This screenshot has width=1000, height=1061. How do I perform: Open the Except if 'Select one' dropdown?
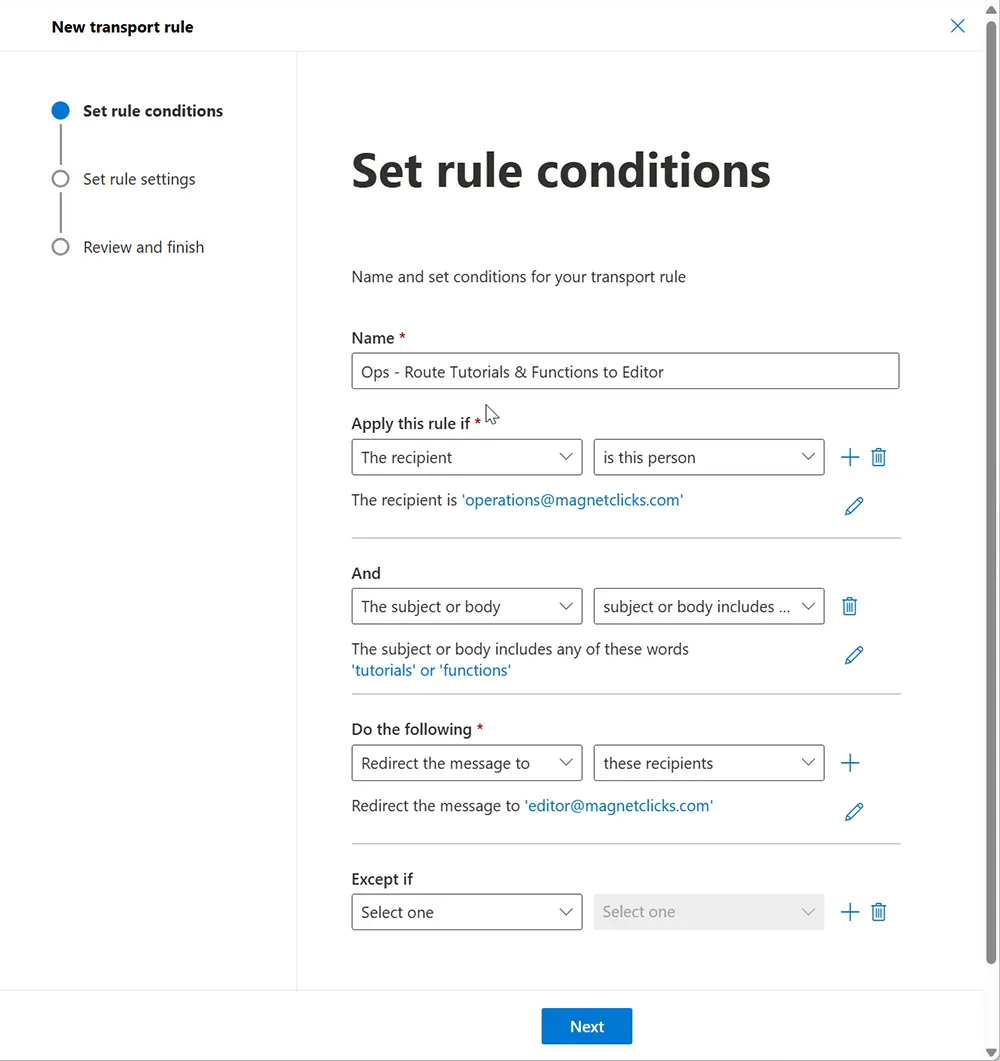(x=466, y=912)
